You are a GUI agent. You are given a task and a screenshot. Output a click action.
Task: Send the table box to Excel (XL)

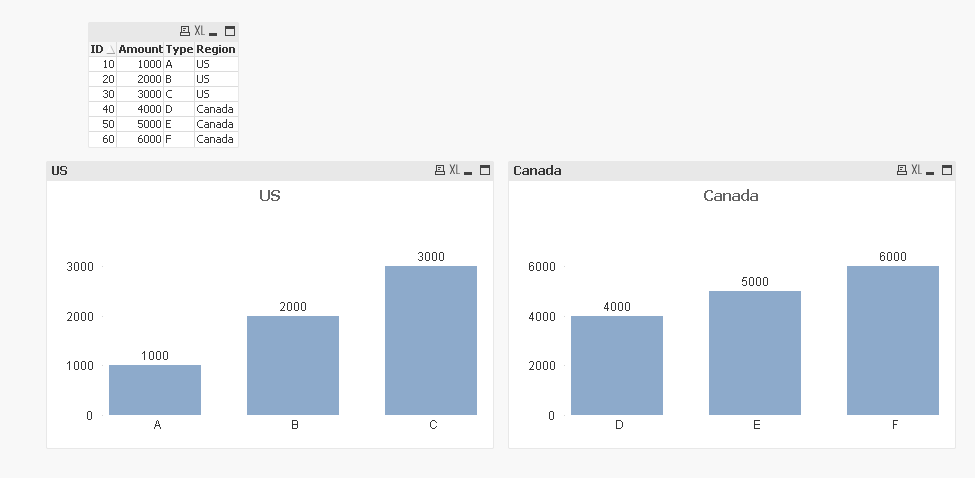199,31
